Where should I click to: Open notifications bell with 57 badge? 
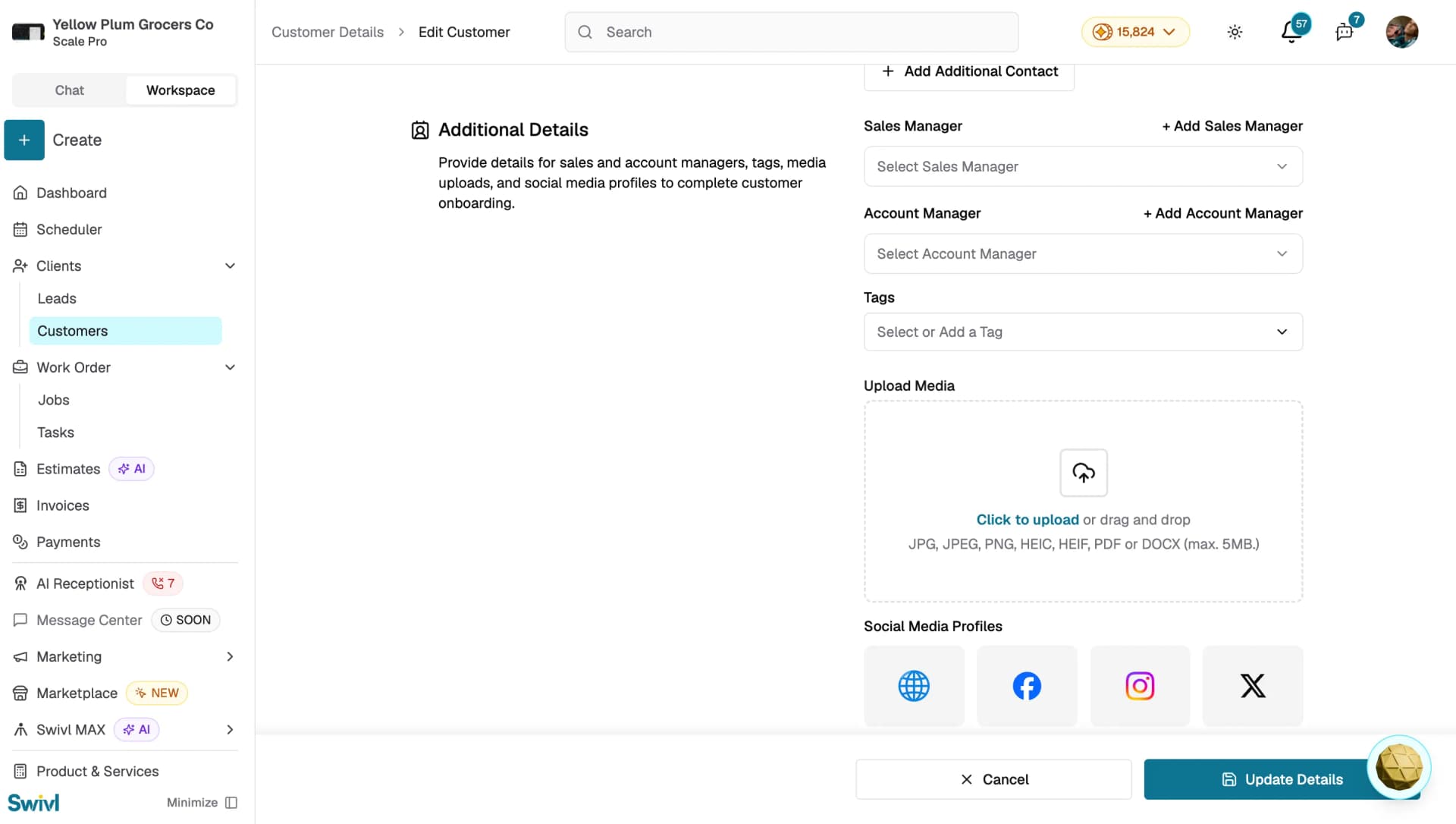[x=1291, y=32]
